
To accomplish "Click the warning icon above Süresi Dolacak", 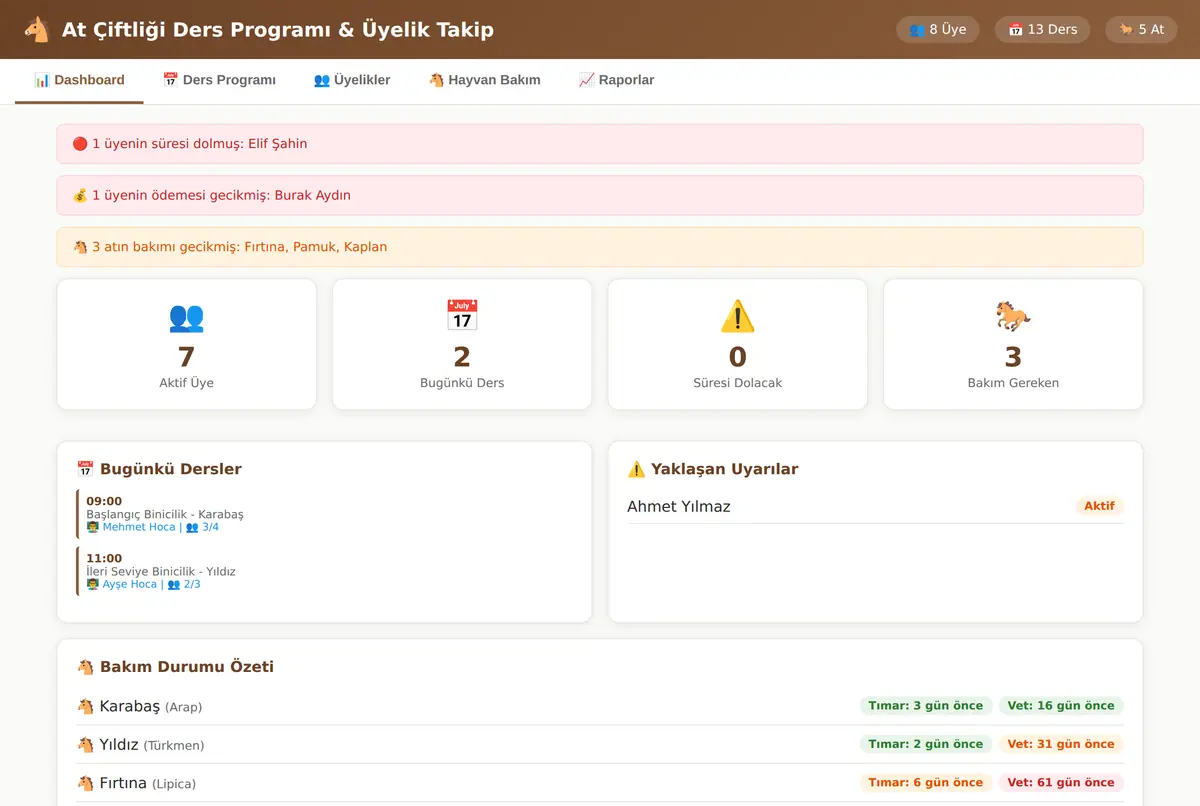I will 738,317.
